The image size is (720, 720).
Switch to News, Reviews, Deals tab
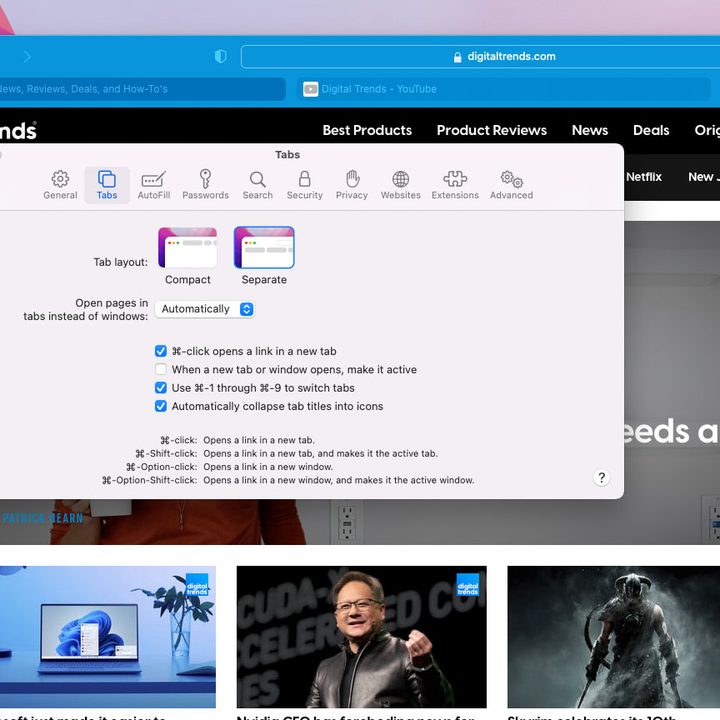(142, 89)
